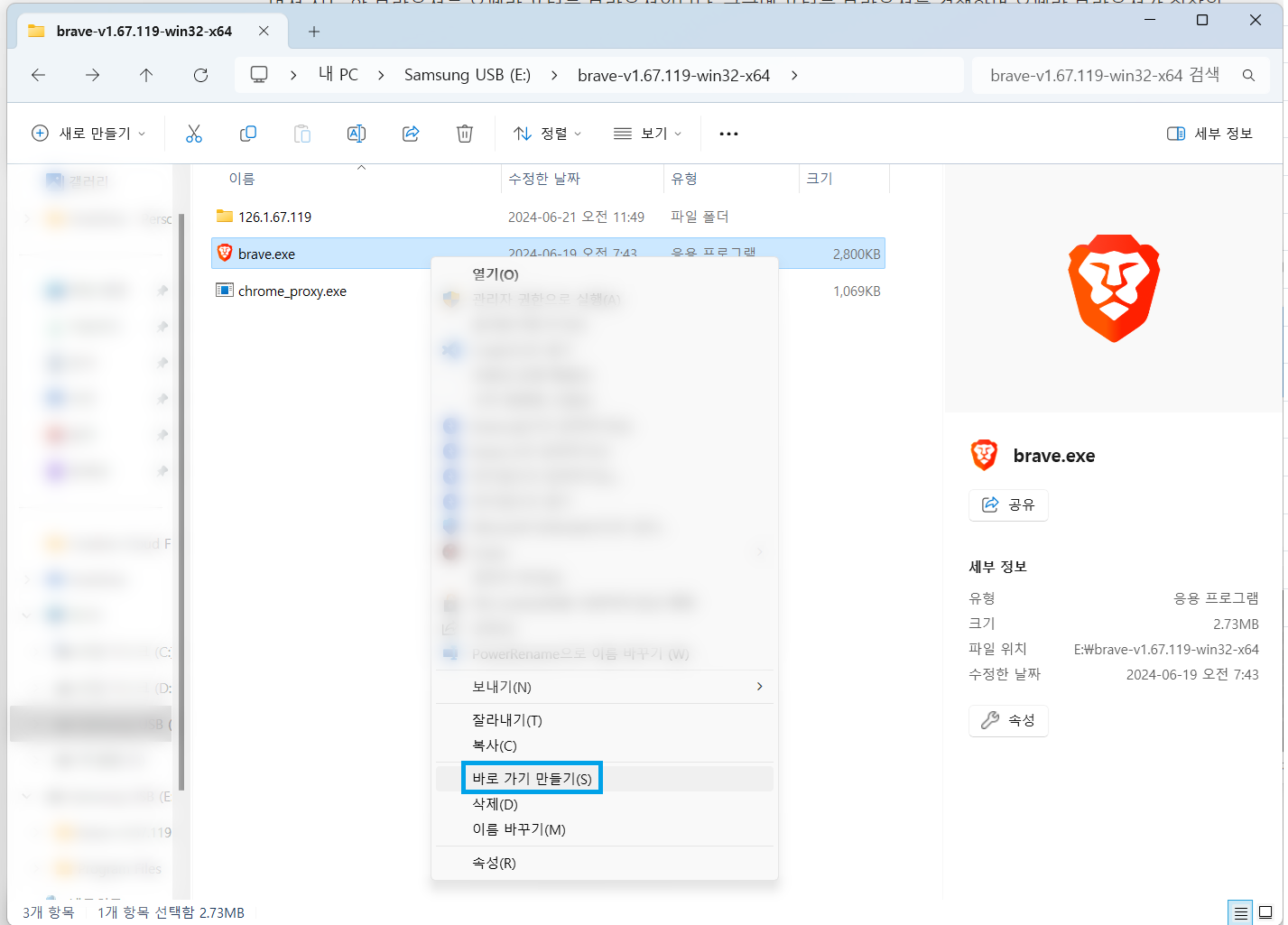The width and height of the screenshot is (1288, 925).
Task: Choose 이름 바꾸기(M) in context menu
Action: (605, 829)
